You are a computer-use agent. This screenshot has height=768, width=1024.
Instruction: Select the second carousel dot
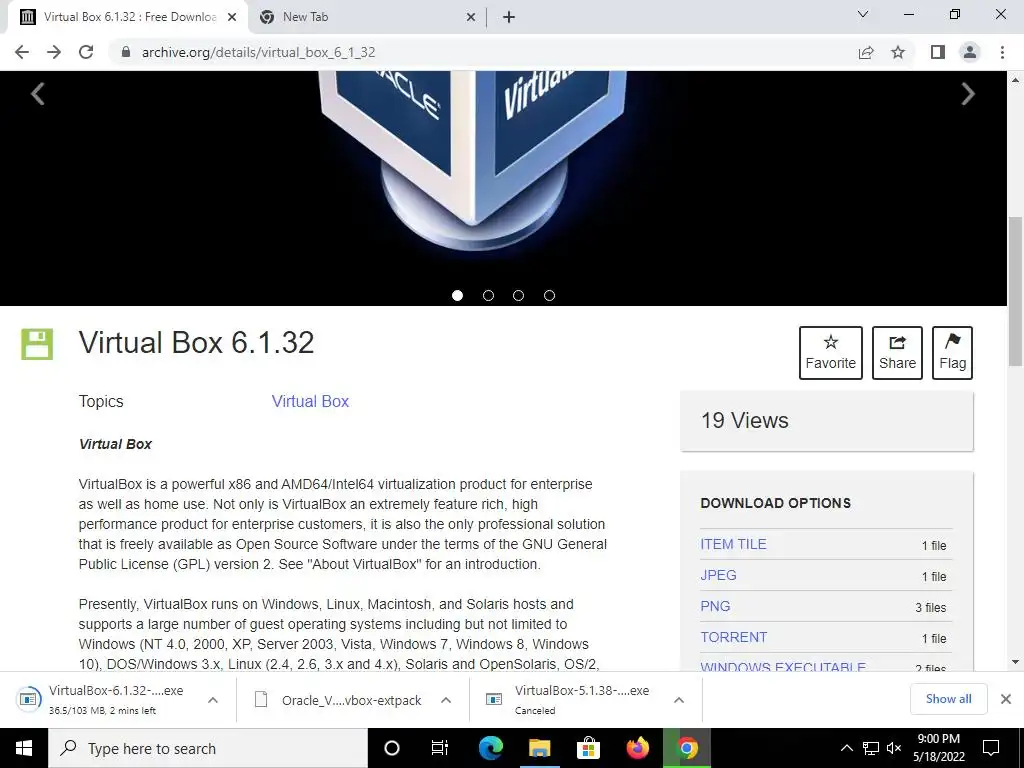pos(488,295)
